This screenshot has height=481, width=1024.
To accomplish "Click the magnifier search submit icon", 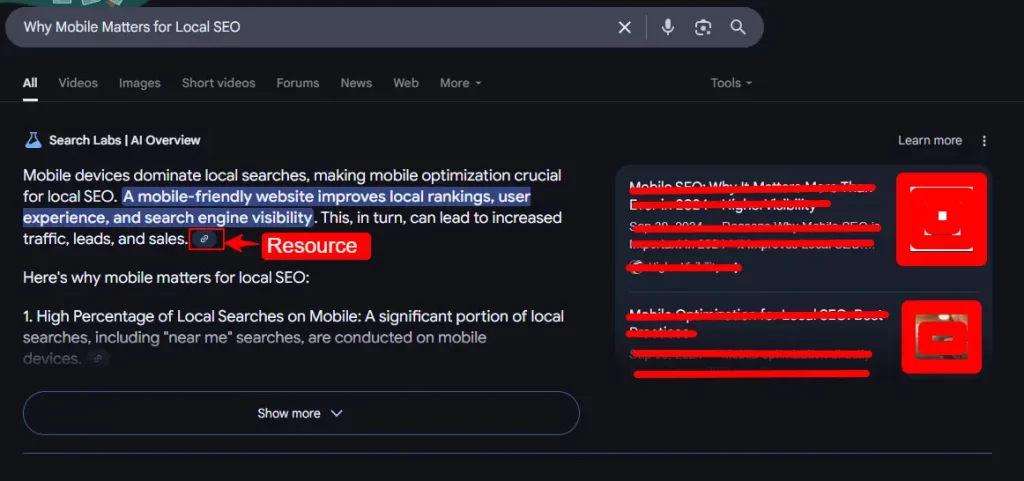I will coord(738,27).
